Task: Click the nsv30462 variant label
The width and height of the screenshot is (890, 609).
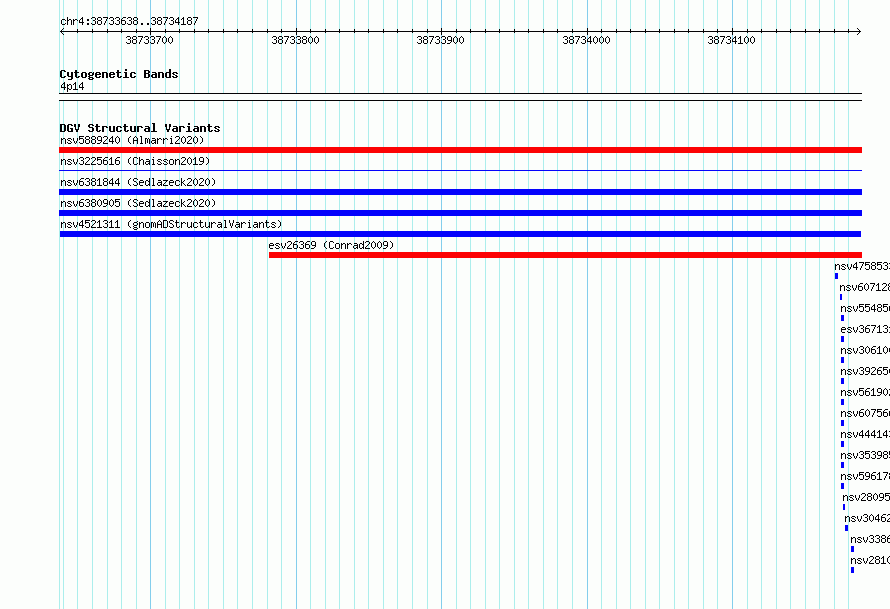Action: (x=867, y=518)
